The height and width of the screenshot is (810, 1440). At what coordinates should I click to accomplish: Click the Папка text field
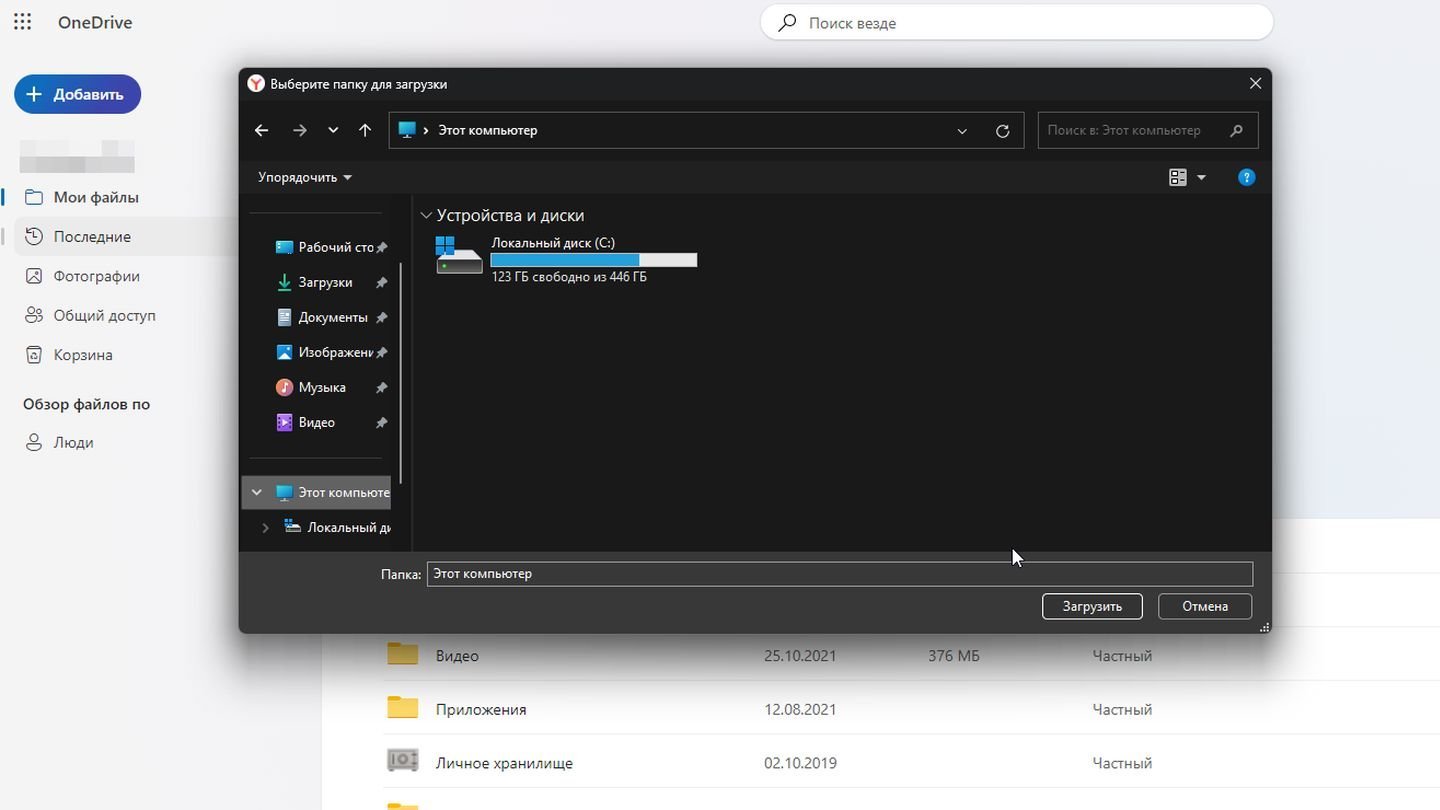coord(840,574)
